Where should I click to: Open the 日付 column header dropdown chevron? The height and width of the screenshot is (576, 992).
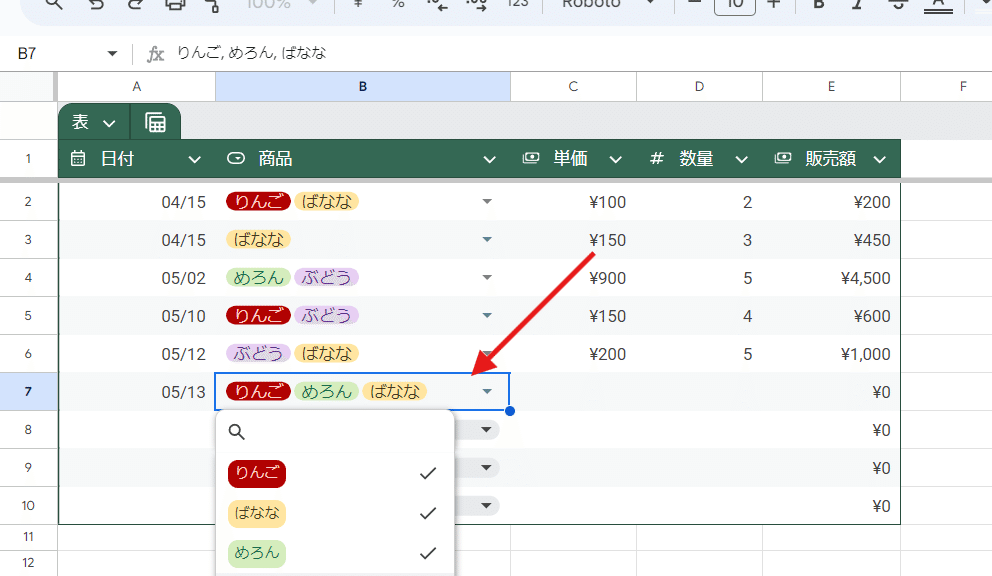click(194, 160)
